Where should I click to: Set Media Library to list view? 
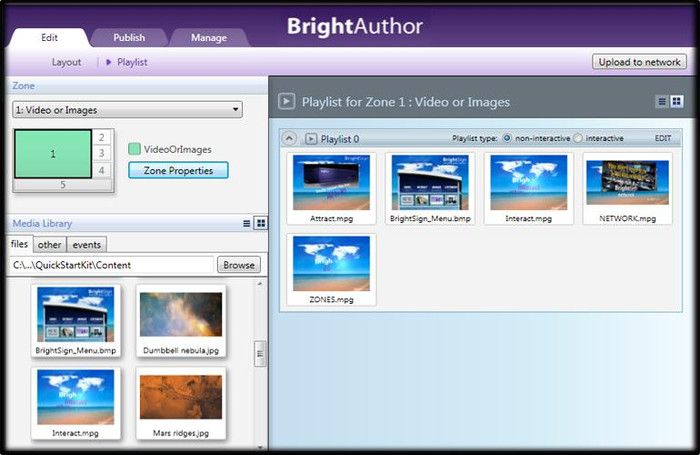coord(246,223)
